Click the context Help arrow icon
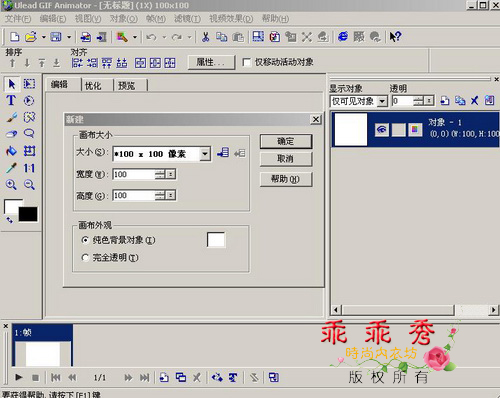500x398 pixels. (395, 36)
